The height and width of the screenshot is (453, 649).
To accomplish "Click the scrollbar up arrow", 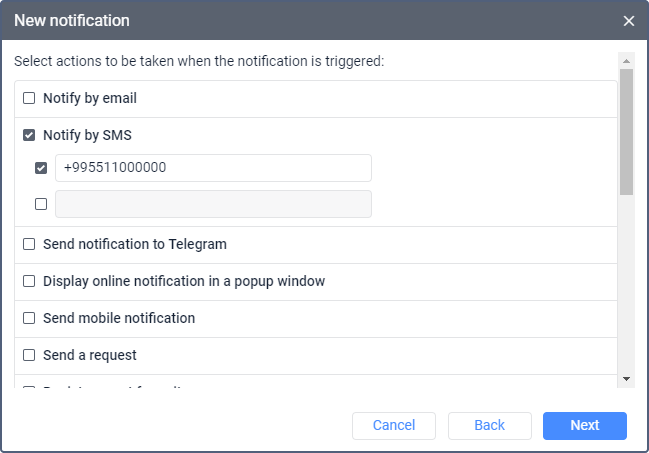I will (x=626, y=59).
